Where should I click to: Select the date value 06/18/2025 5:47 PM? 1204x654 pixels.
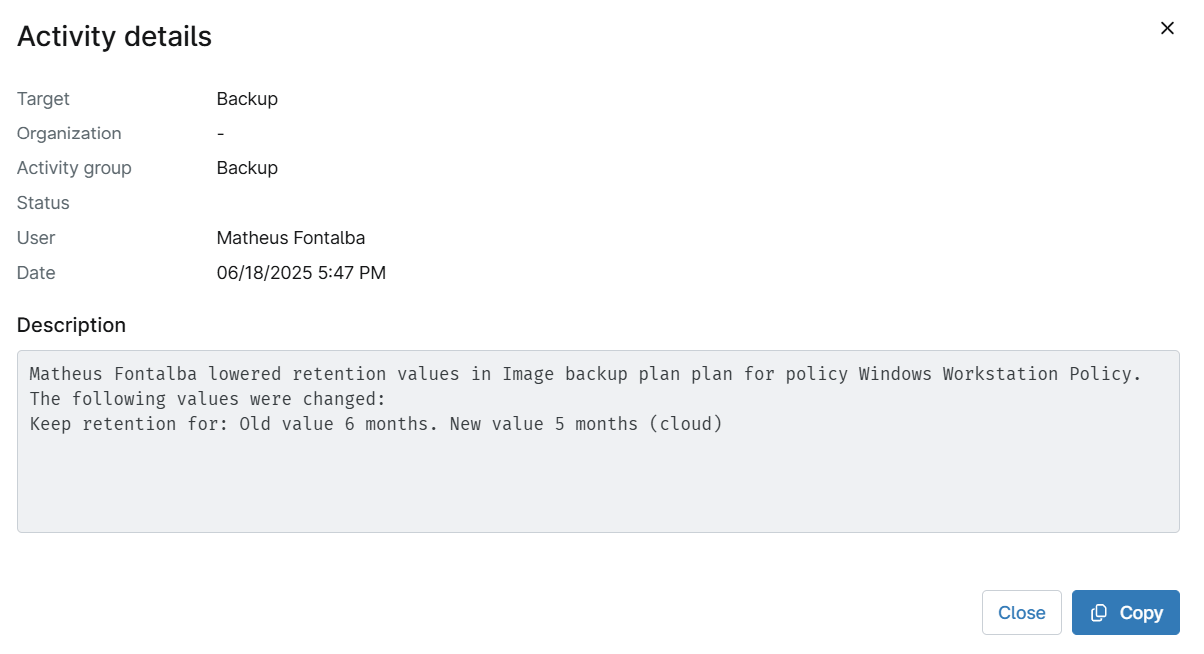point(301,272)
